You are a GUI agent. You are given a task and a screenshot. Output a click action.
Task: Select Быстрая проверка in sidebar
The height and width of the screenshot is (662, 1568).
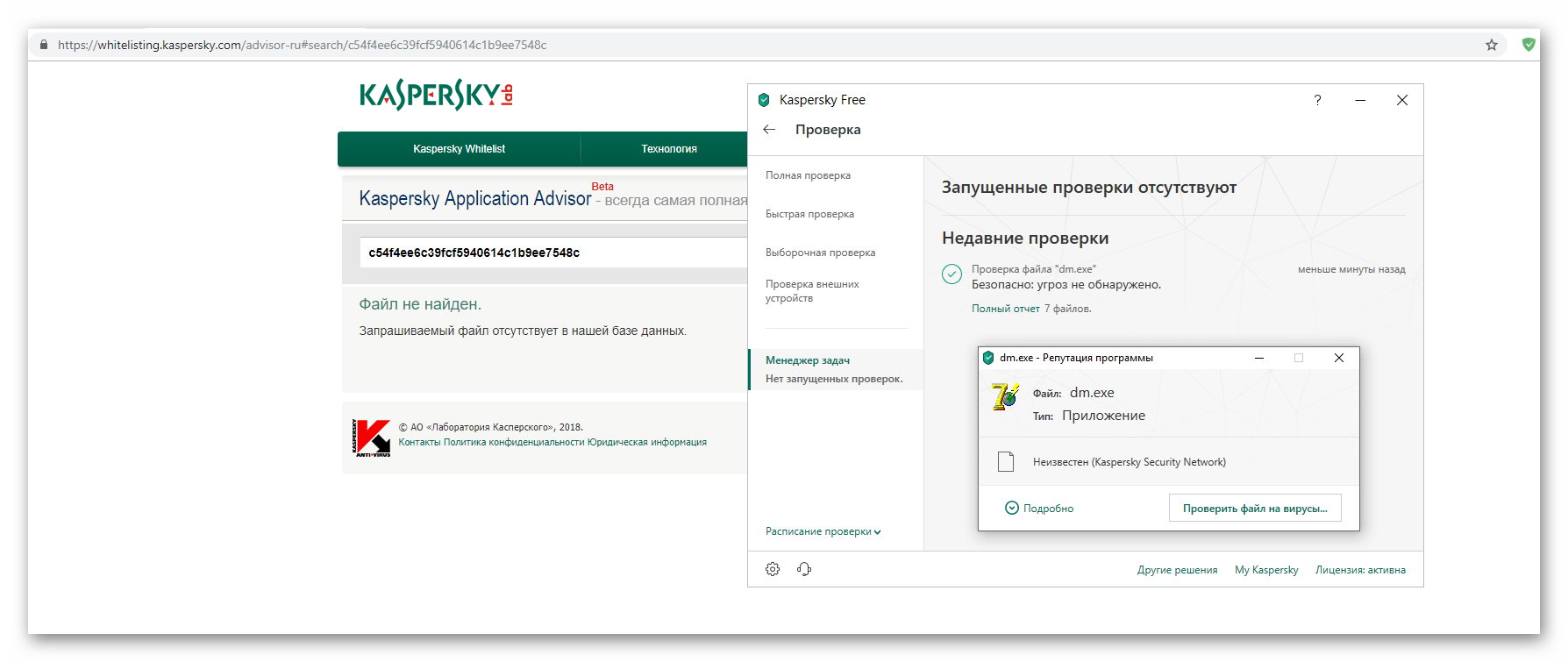[809, 214]
